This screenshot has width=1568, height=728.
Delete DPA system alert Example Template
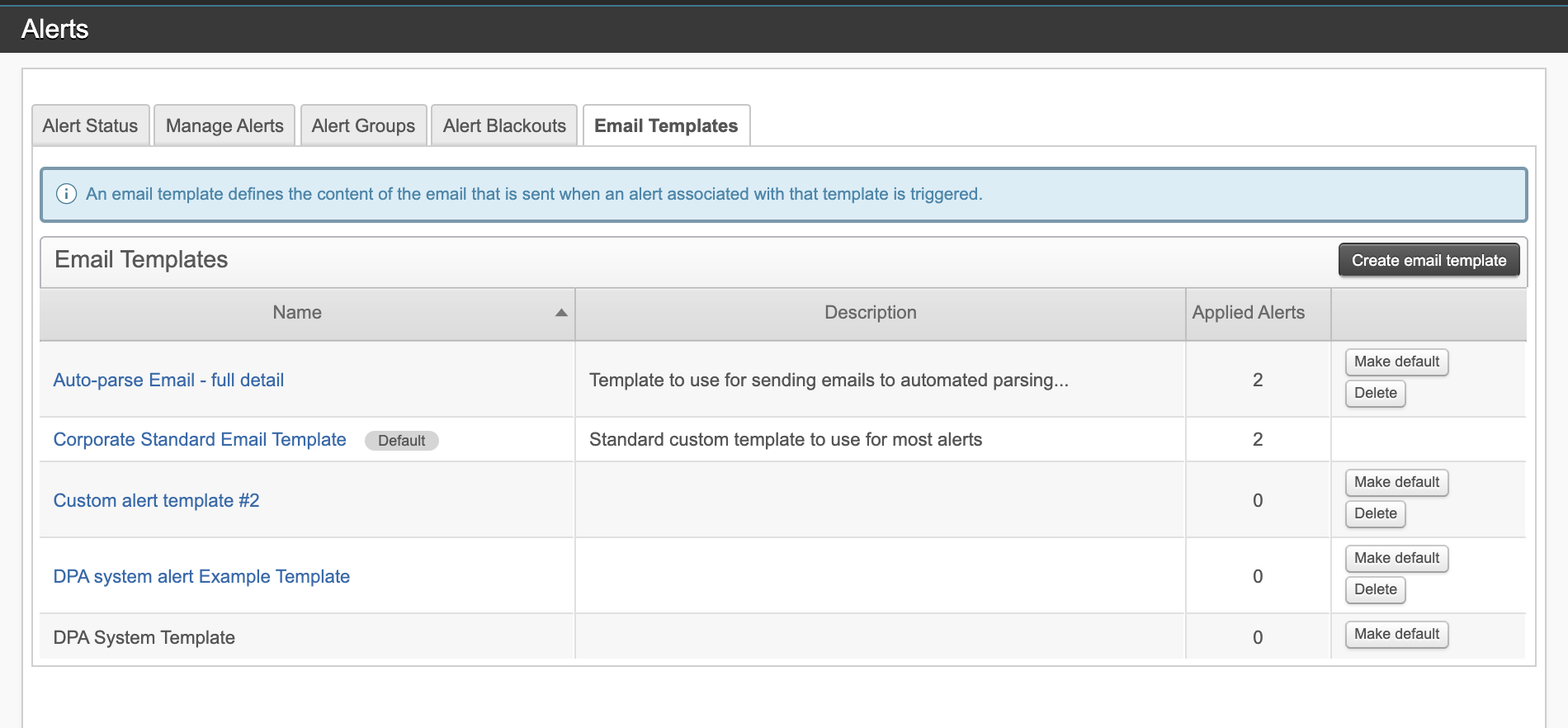pos(1375,590)
